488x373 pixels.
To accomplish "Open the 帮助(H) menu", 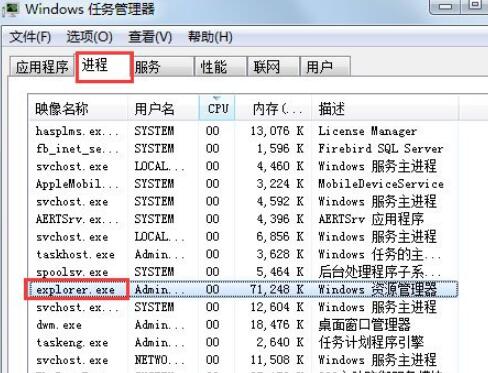I will click(210, 37).
